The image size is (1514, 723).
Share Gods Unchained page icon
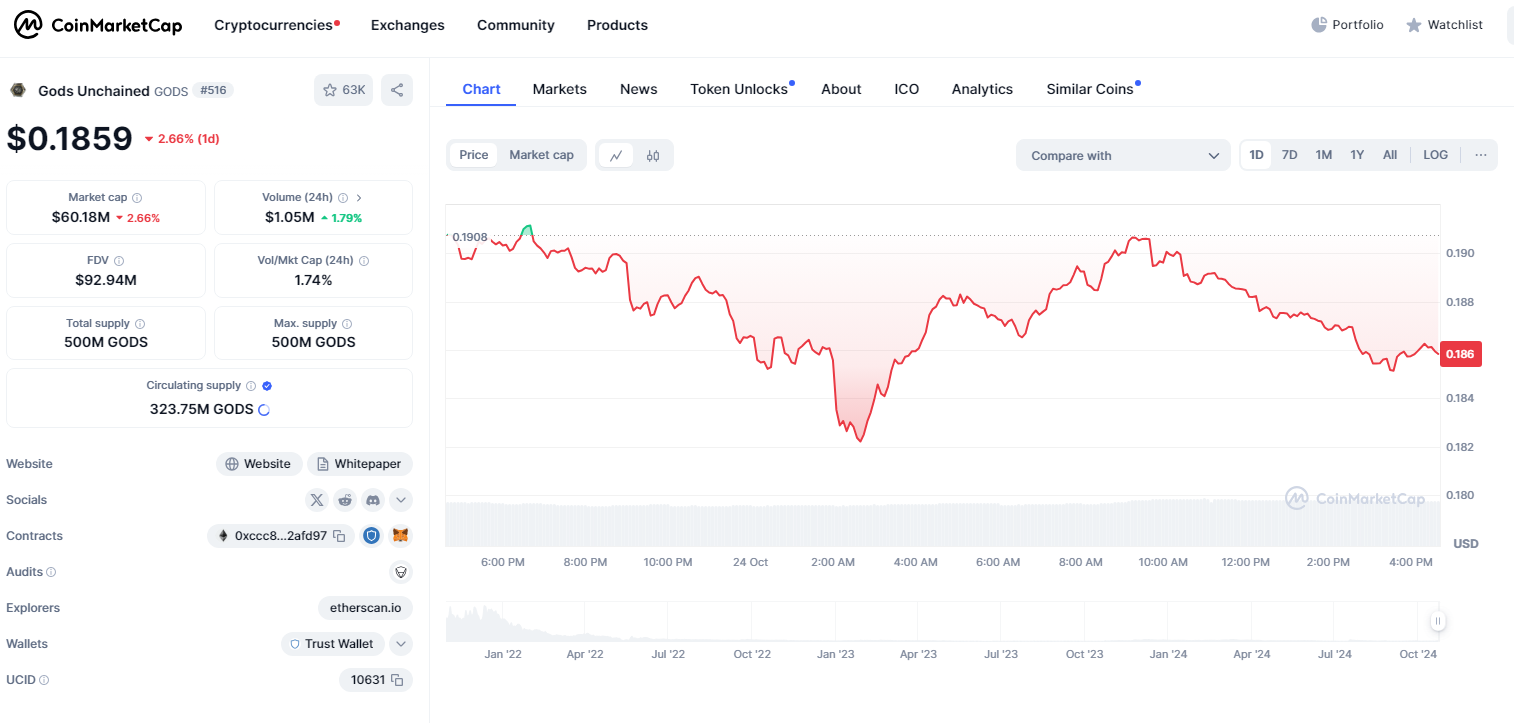click(397, 90)
